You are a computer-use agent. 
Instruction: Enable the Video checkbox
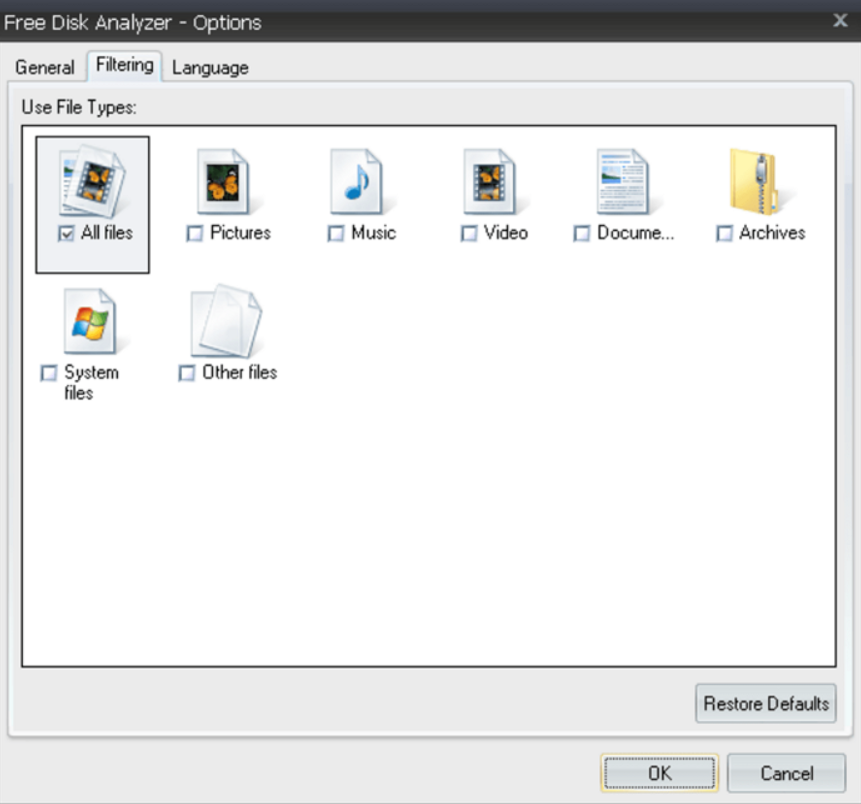(x=467, y=234)
